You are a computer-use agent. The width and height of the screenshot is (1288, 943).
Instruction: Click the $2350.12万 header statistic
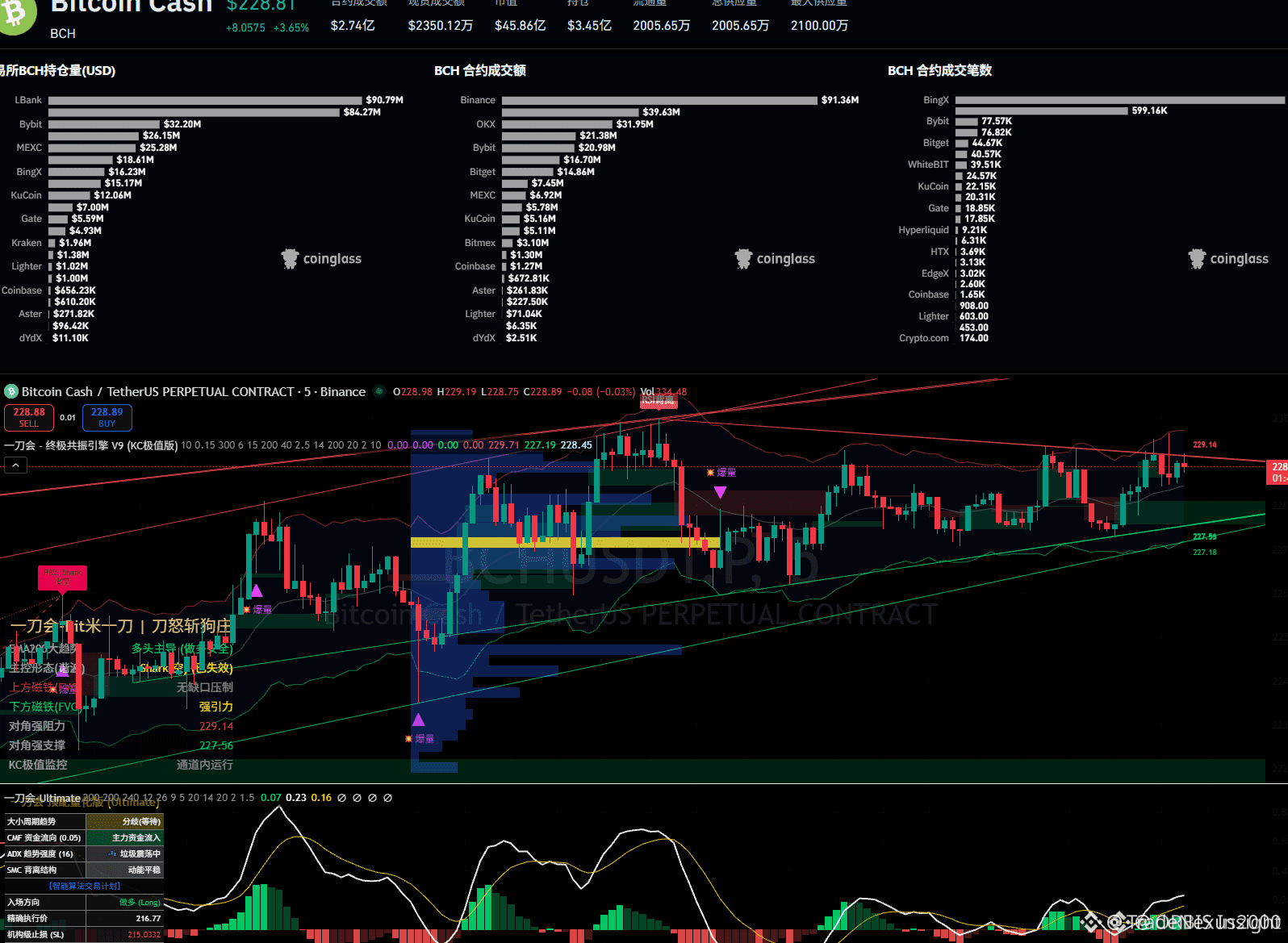tap(441, 26)
